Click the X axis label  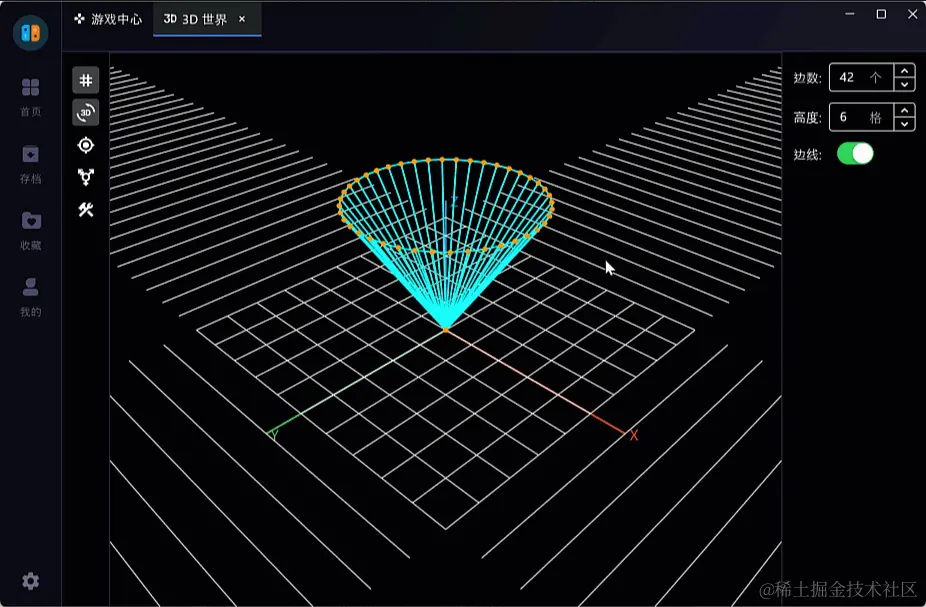click(x=634, y=436)
